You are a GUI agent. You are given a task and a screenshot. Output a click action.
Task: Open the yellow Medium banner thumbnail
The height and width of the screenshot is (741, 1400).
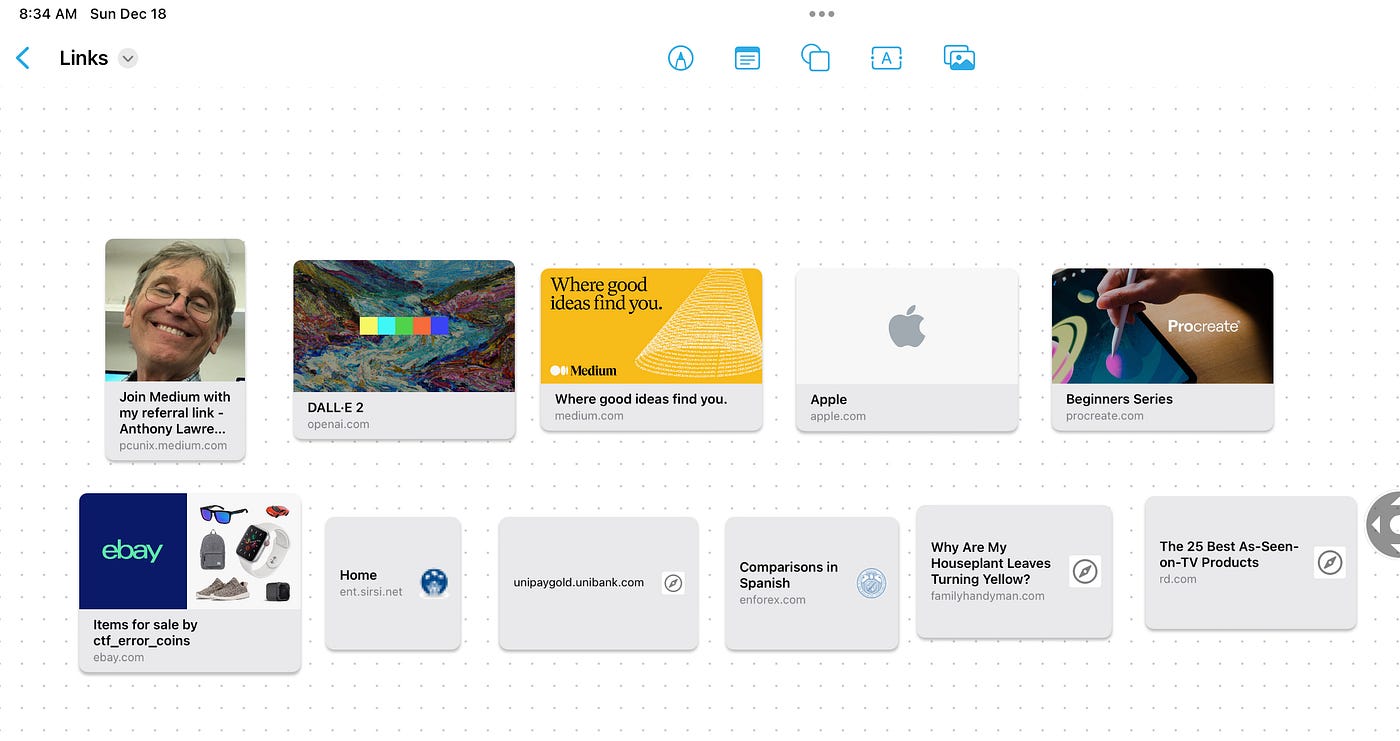[x=651, y=326]
